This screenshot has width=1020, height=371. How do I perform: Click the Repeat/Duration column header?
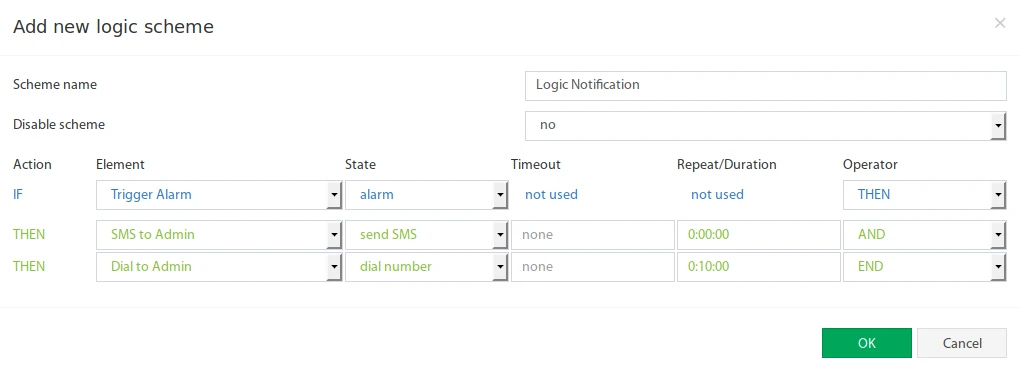pos(727,165)
